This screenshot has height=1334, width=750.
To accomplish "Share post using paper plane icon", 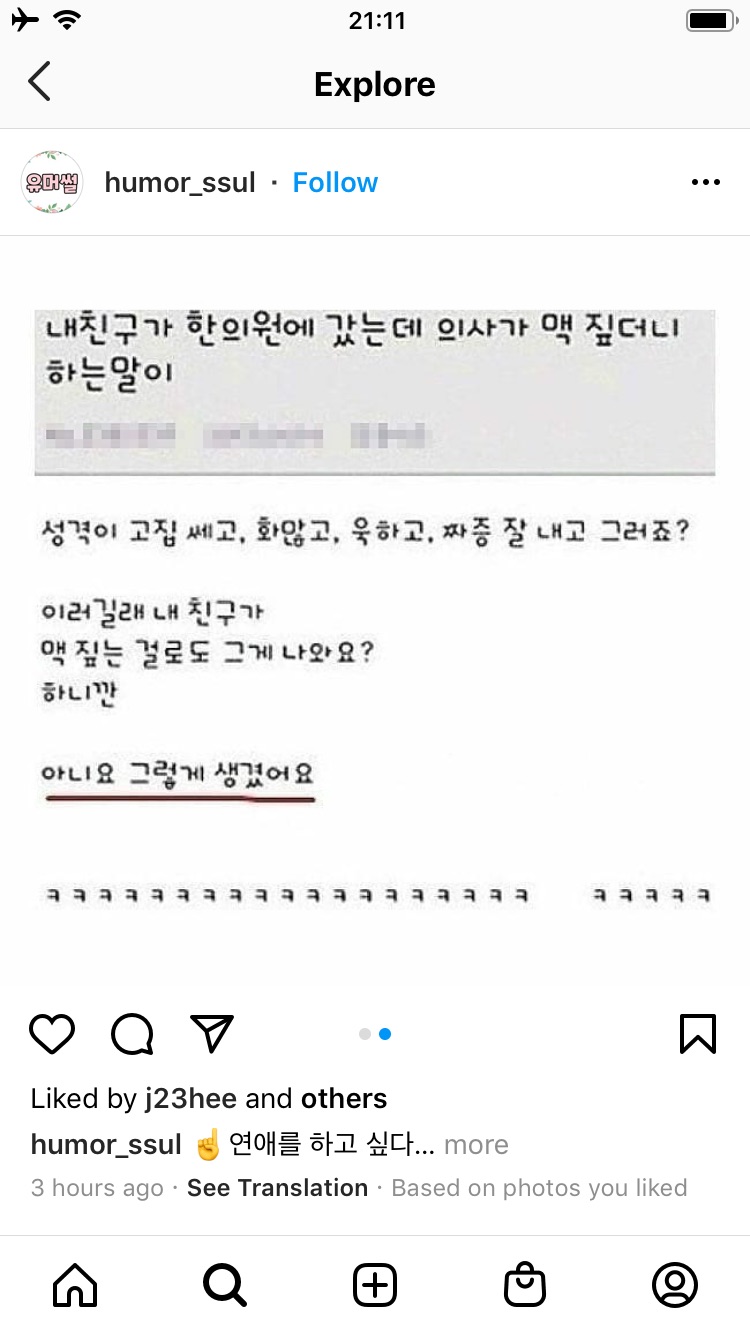I will 211,1034.
